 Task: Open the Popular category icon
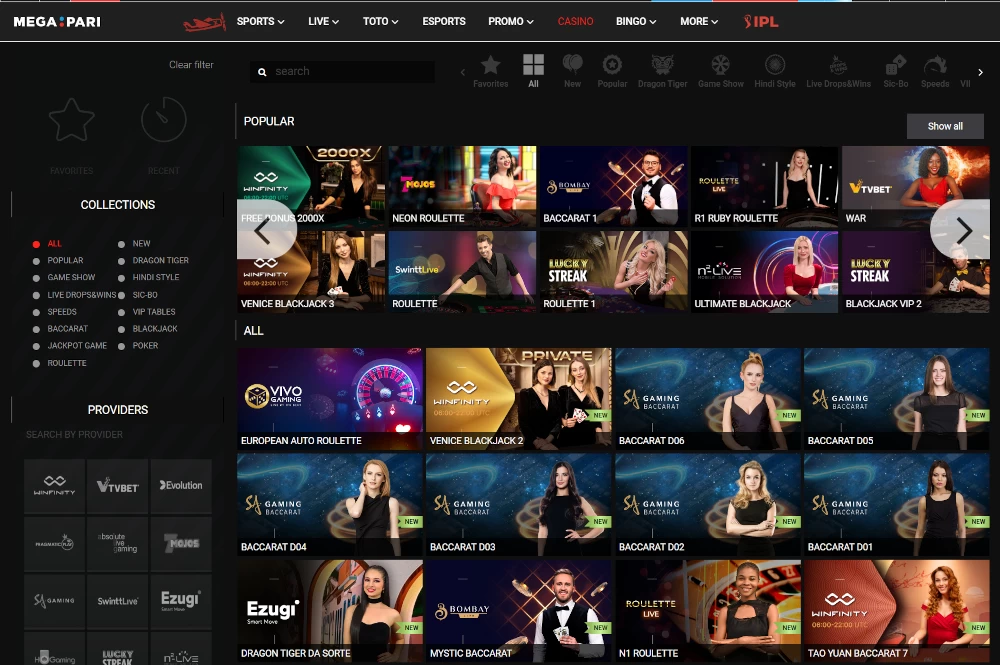point(612,65)
